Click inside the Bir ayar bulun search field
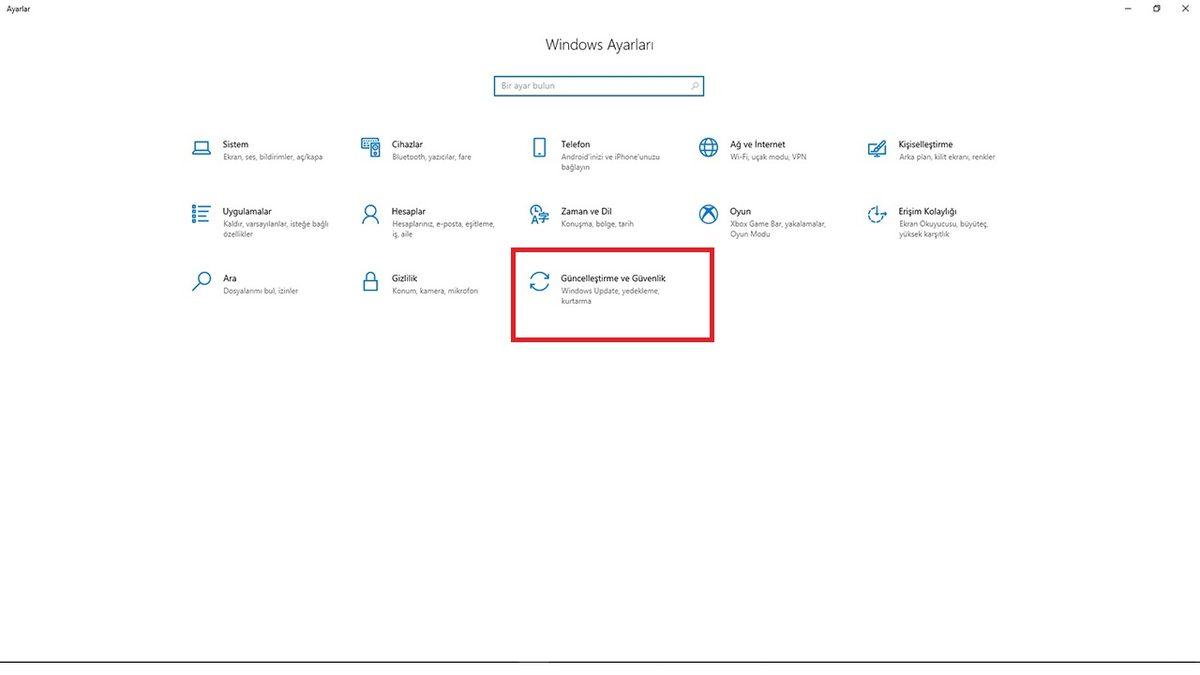 (580, 86)
